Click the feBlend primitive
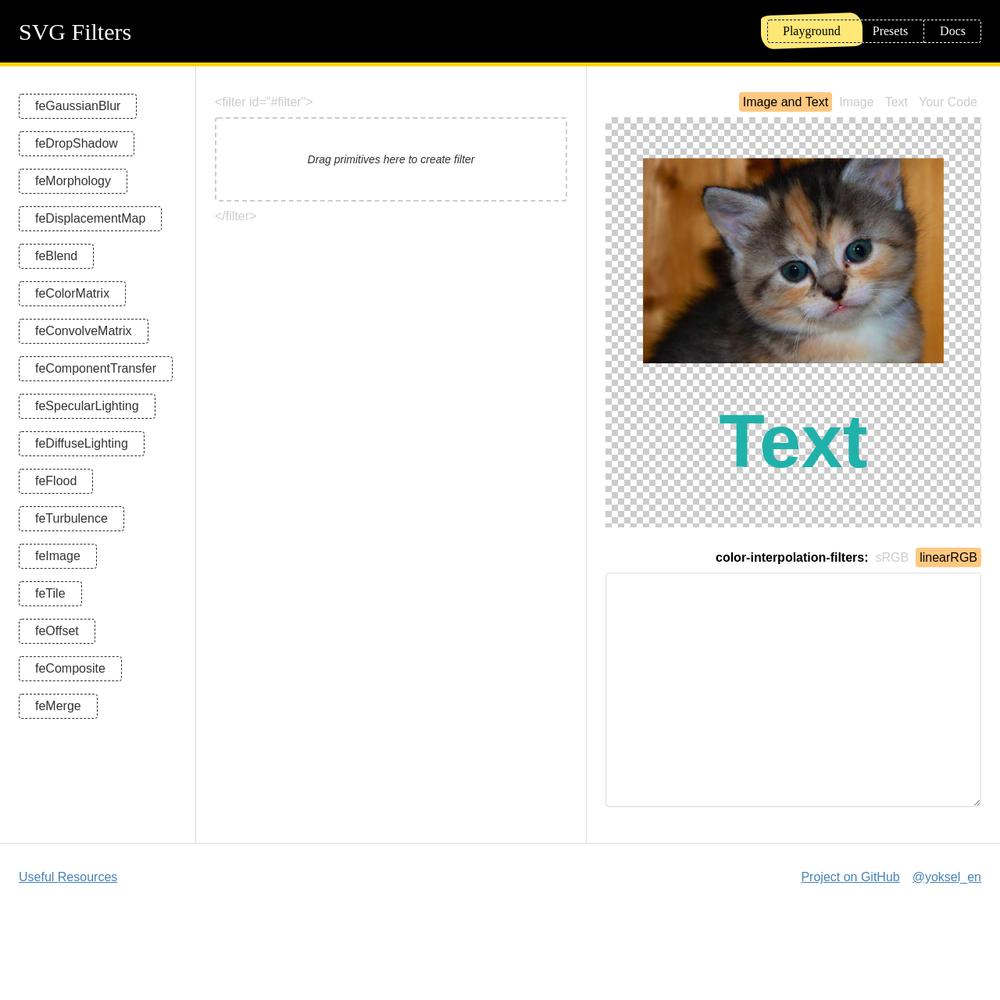Image resolution: width=1000 pixels, height=1000 pixels. click(x=56, y=256)
